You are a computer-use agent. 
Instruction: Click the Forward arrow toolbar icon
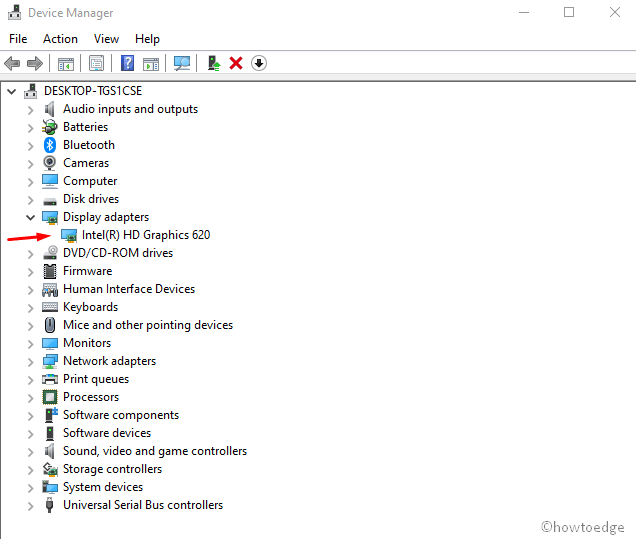(34, 63)
